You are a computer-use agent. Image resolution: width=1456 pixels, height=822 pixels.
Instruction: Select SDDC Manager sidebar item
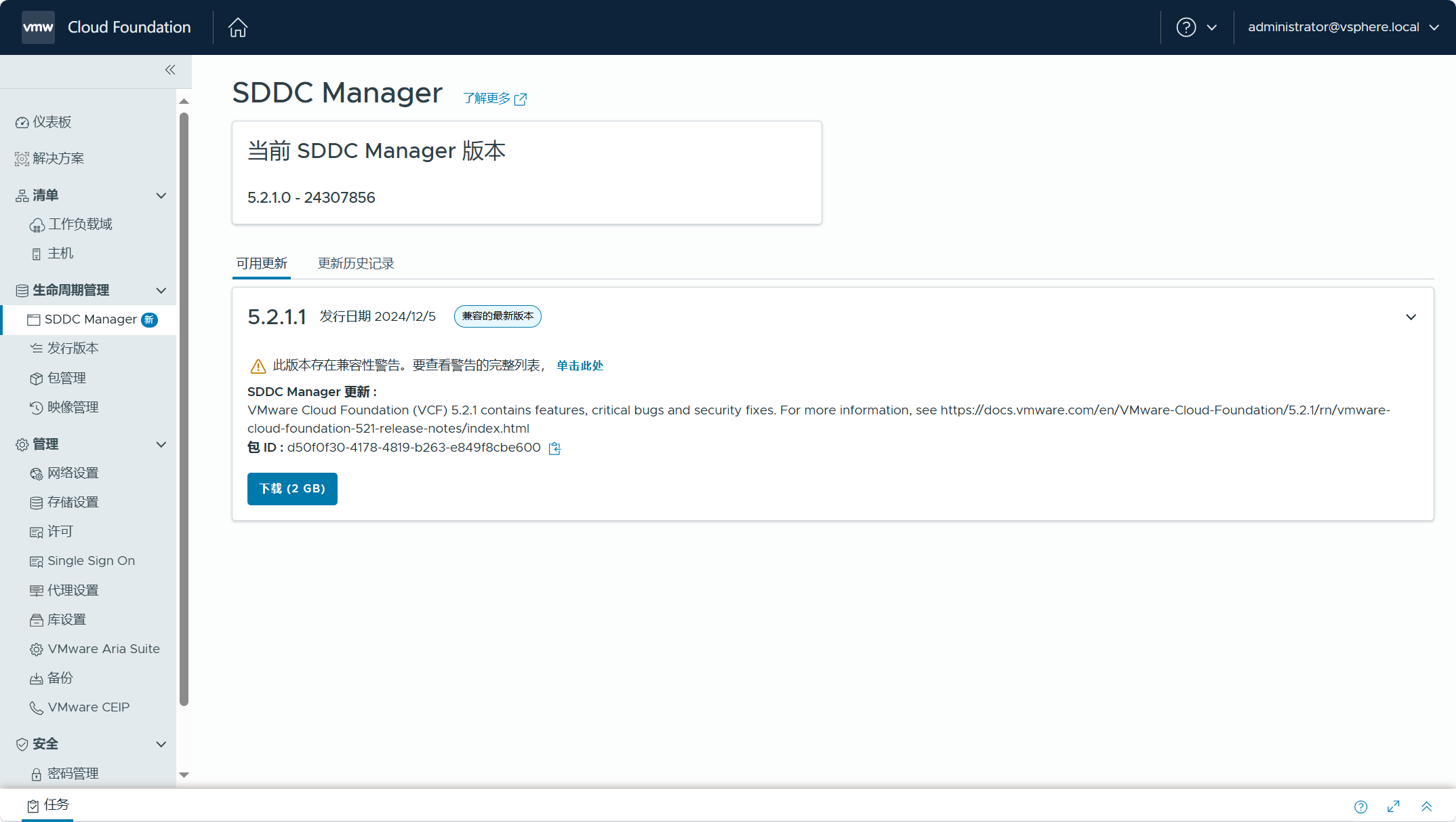[x=89, y=319]
